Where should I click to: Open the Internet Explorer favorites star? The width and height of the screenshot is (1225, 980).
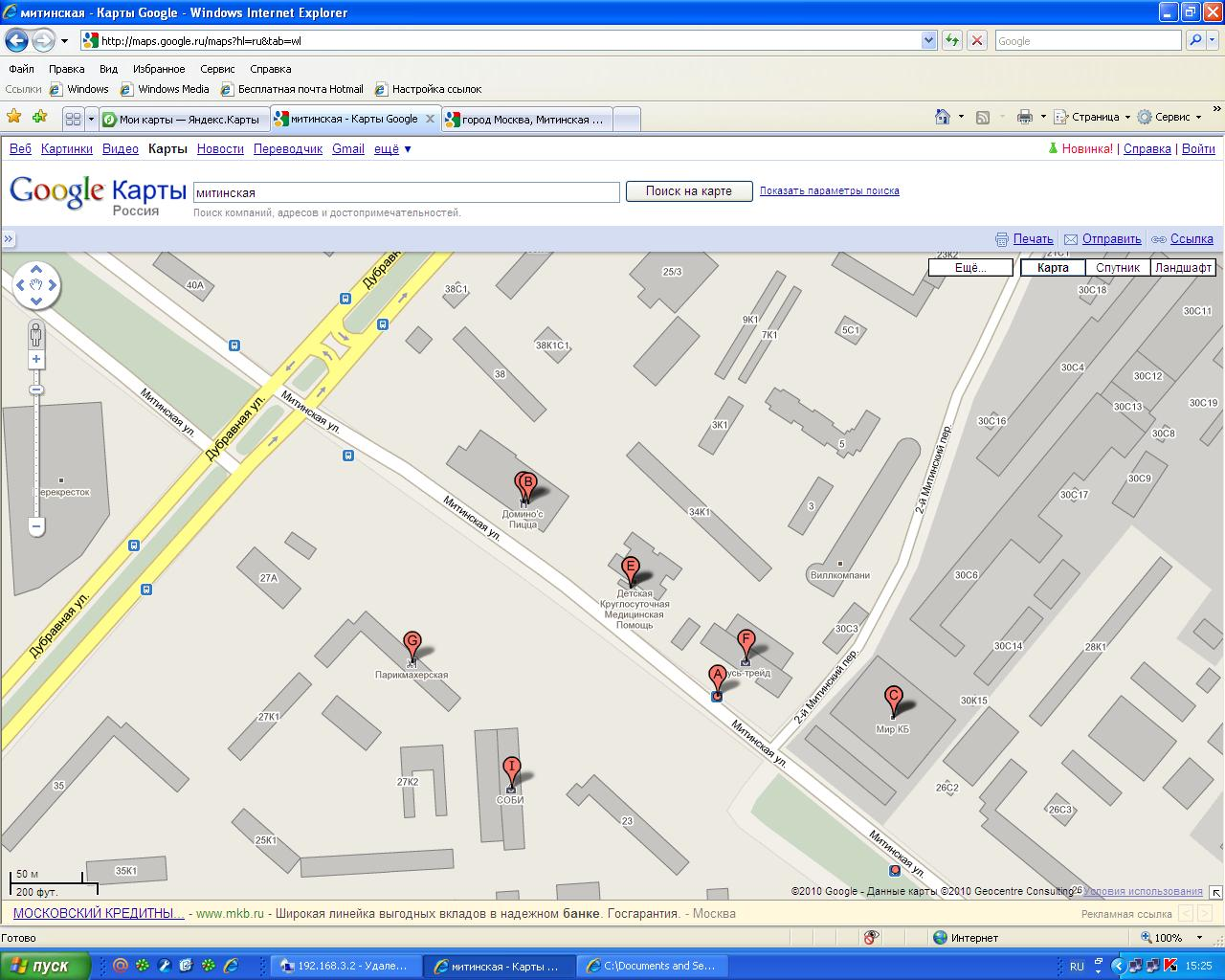click(x=14, y=117)
